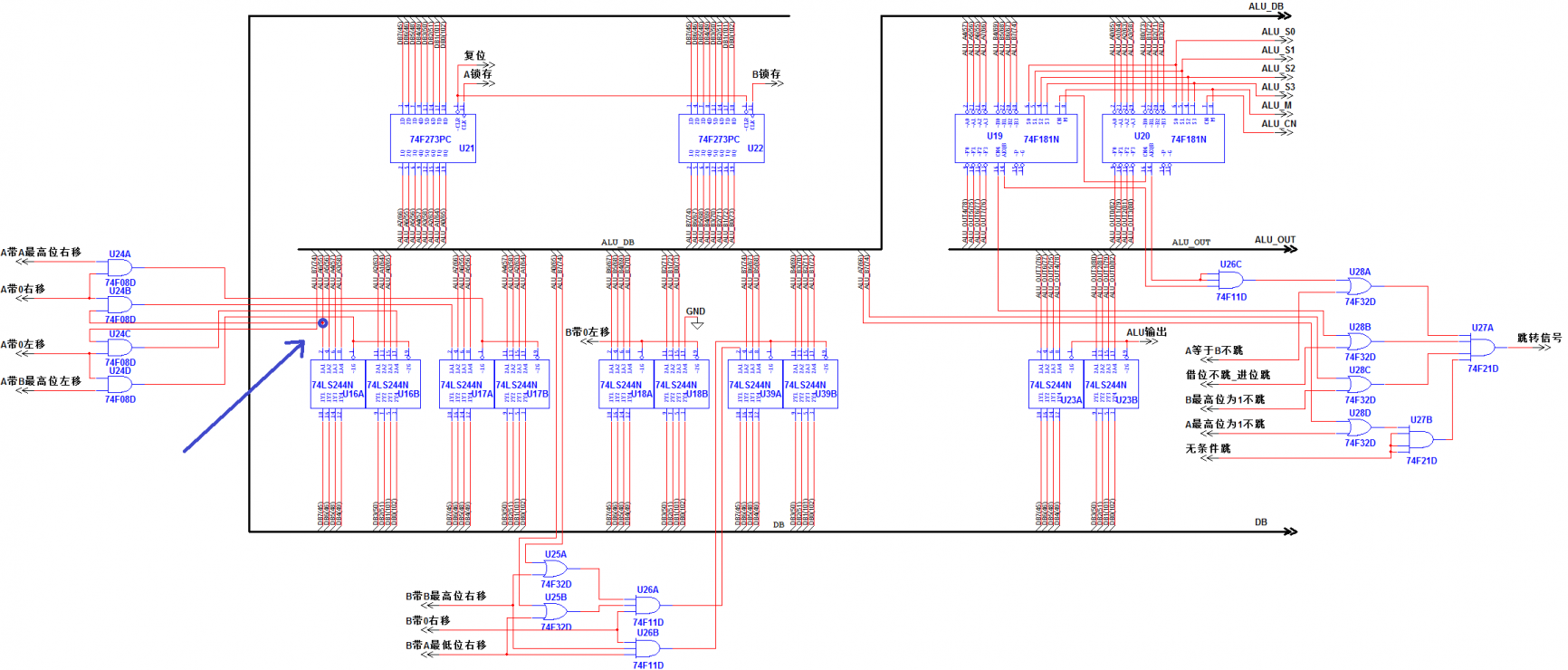
Task: Click the U28A OR gate symbol
Action: [x=1359, y=286]
